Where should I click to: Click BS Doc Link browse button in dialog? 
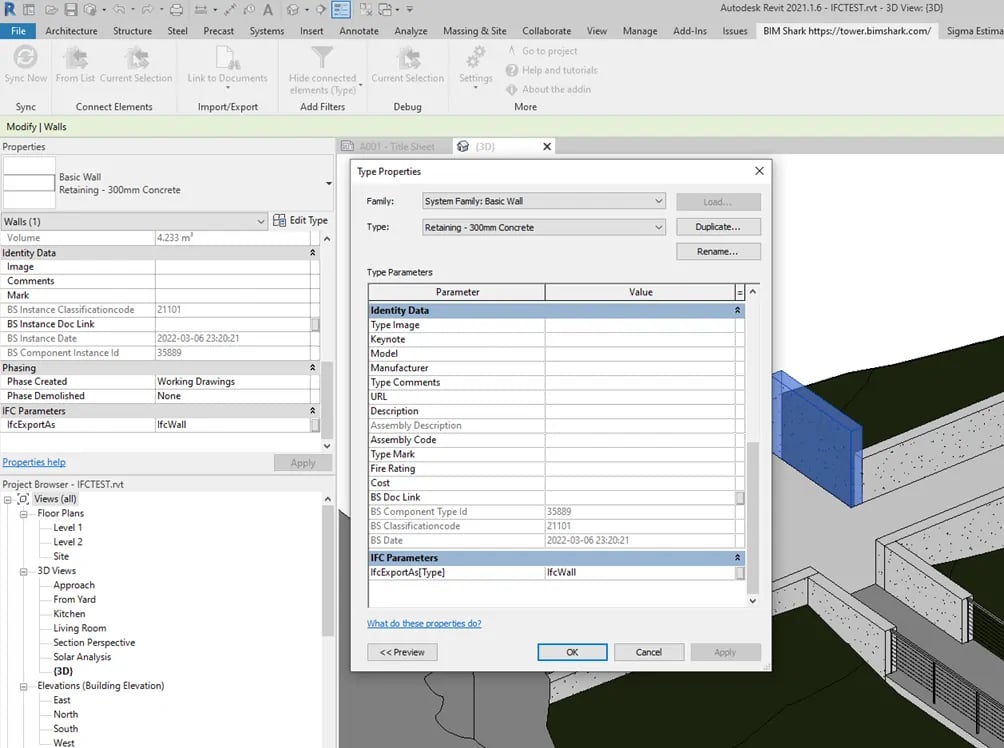coord(740,498)
